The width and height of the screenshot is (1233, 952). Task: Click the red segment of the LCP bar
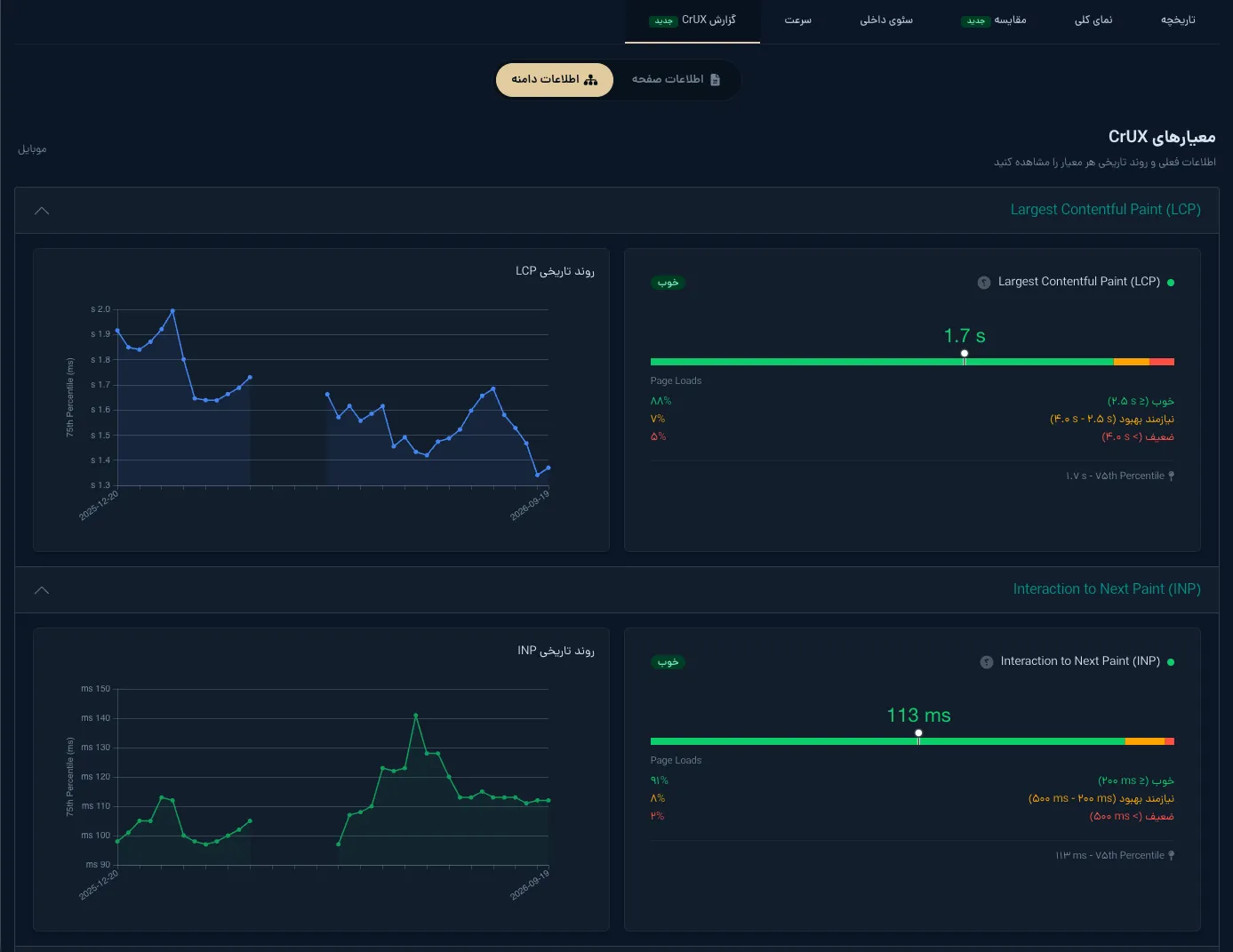[x=1162, y=362]
